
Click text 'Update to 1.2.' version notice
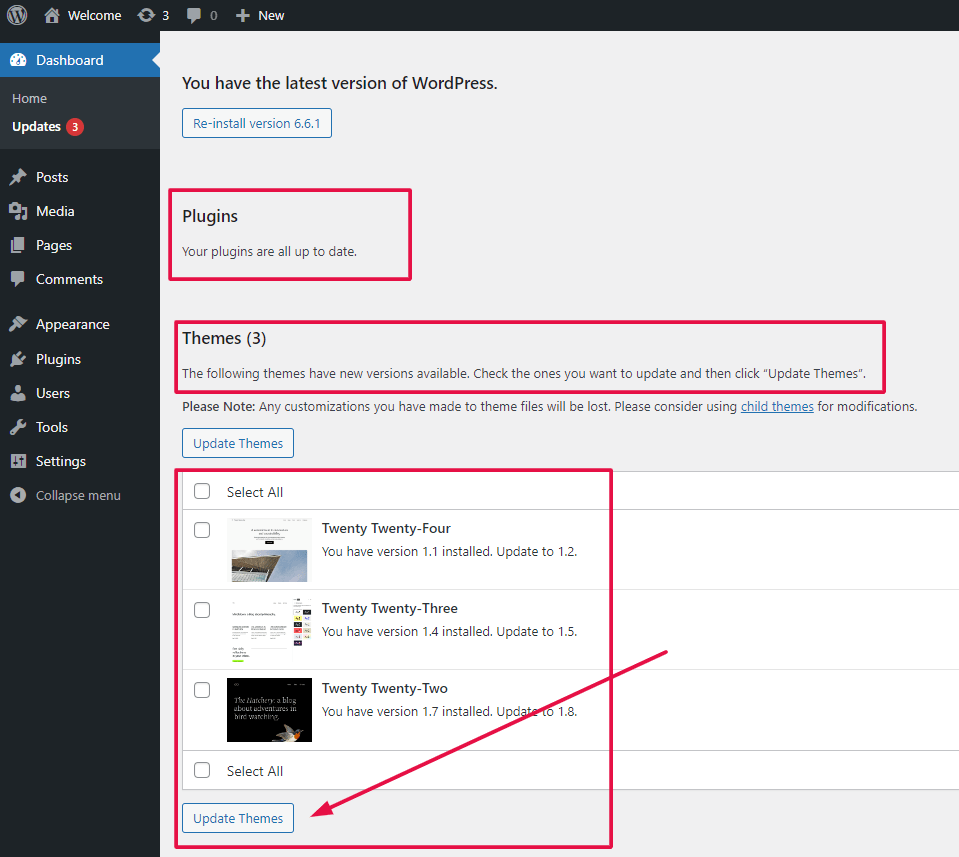click(536, 552)
